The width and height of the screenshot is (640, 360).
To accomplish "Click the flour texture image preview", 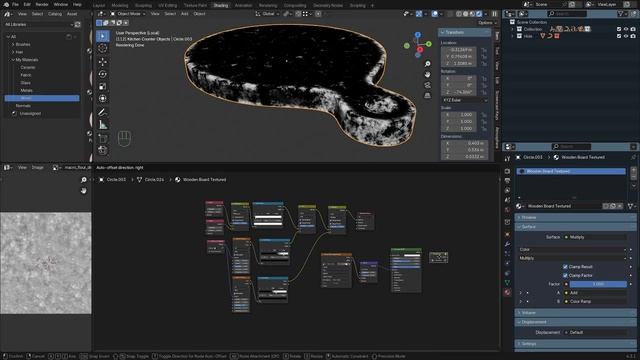I will 46,263.
